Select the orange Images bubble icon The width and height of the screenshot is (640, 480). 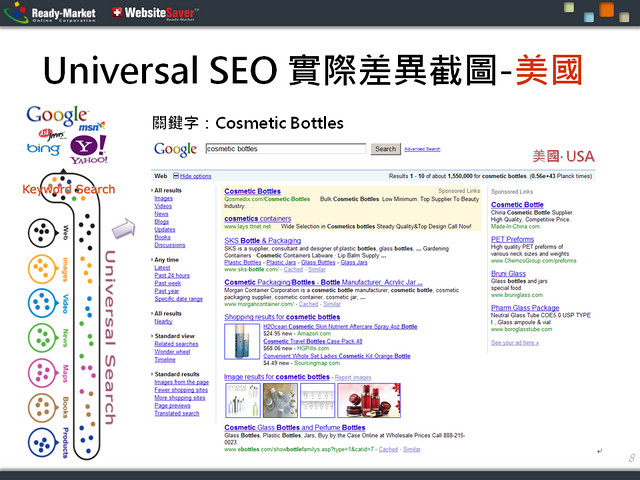coord(42,269)
